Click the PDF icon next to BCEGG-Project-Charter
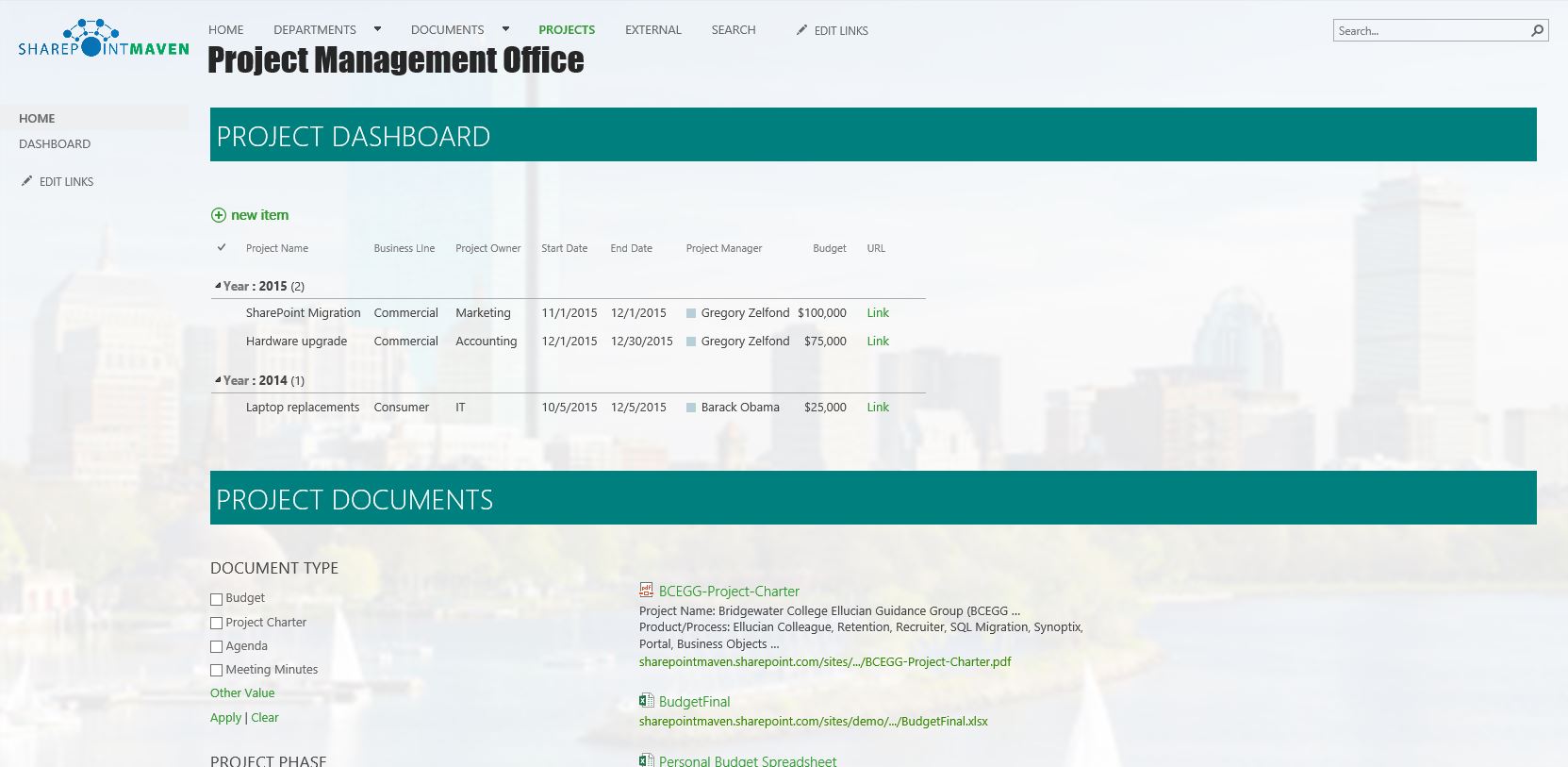This screenshot has height=767, width=1568. (x=647, y=591)
